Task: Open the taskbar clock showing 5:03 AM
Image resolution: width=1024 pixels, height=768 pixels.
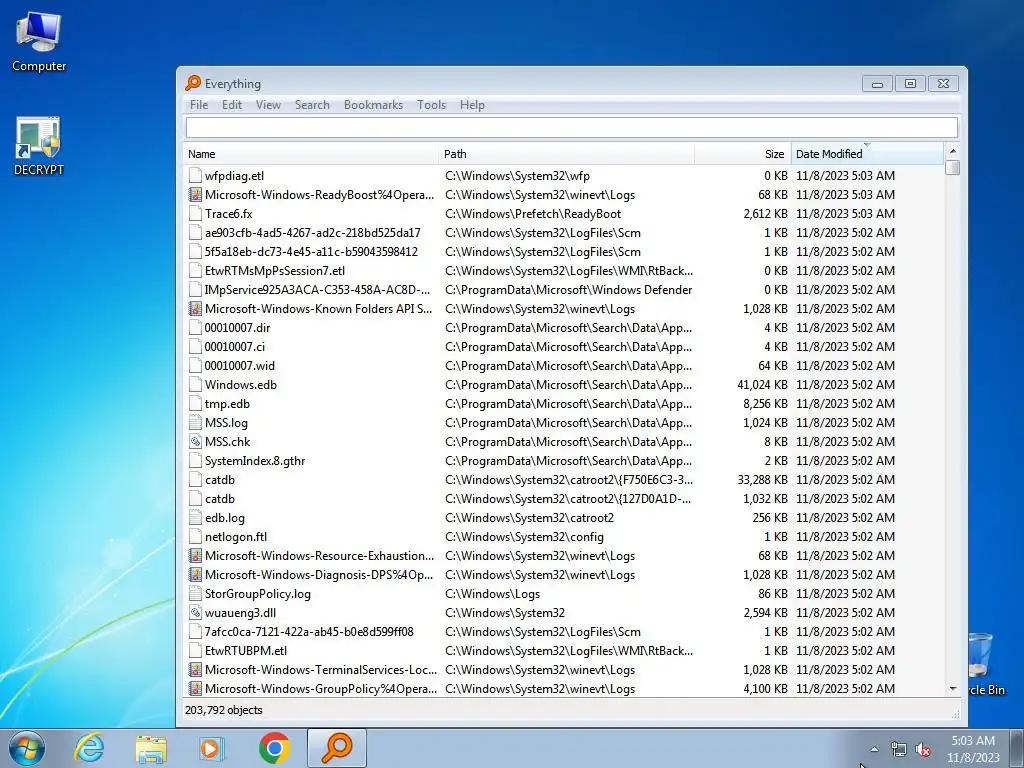Action: pyautogui.click(x=973, y=749)
